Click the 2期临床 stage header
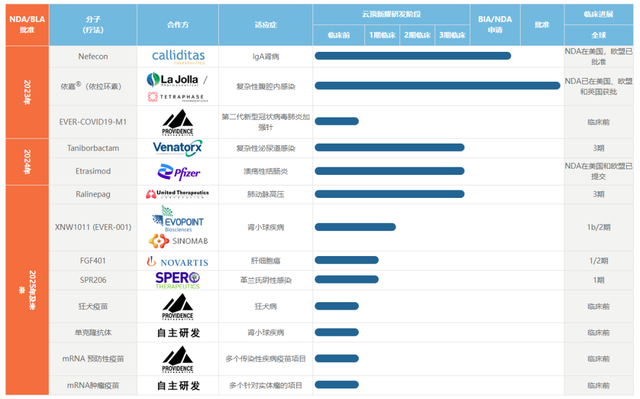Image resolution: width=640 pixels, height=399 pixels. coord(417,35)
